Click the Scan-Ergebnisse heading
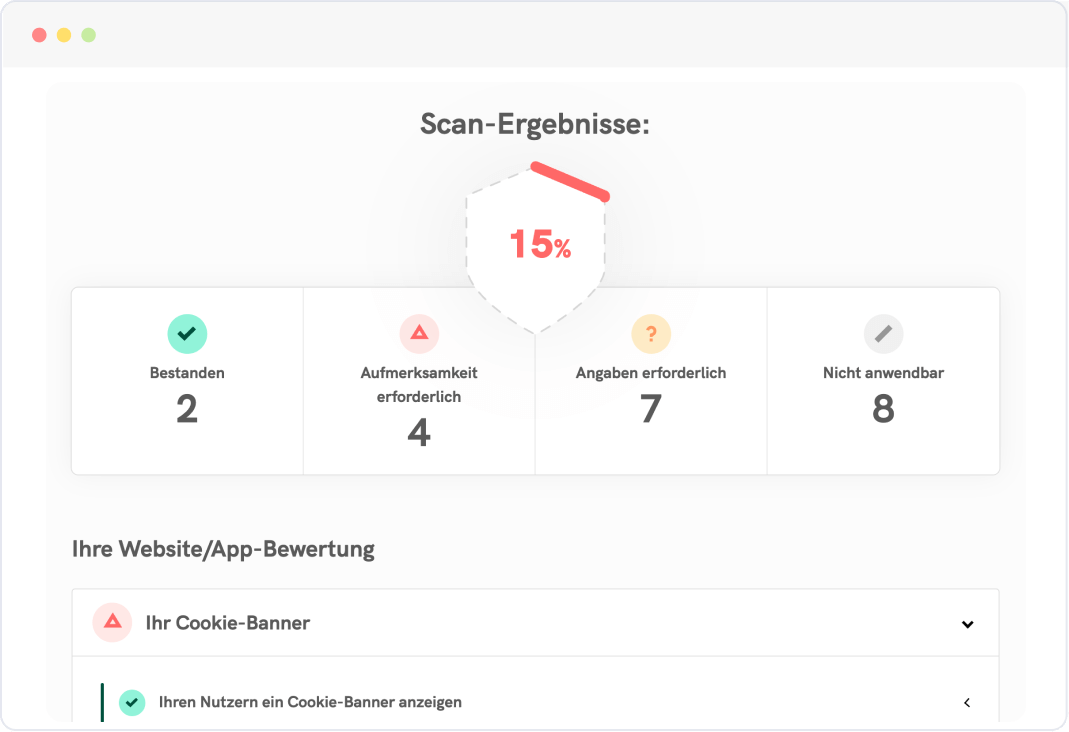Viewport: 1069px width, 732px height. click(534, 124)
